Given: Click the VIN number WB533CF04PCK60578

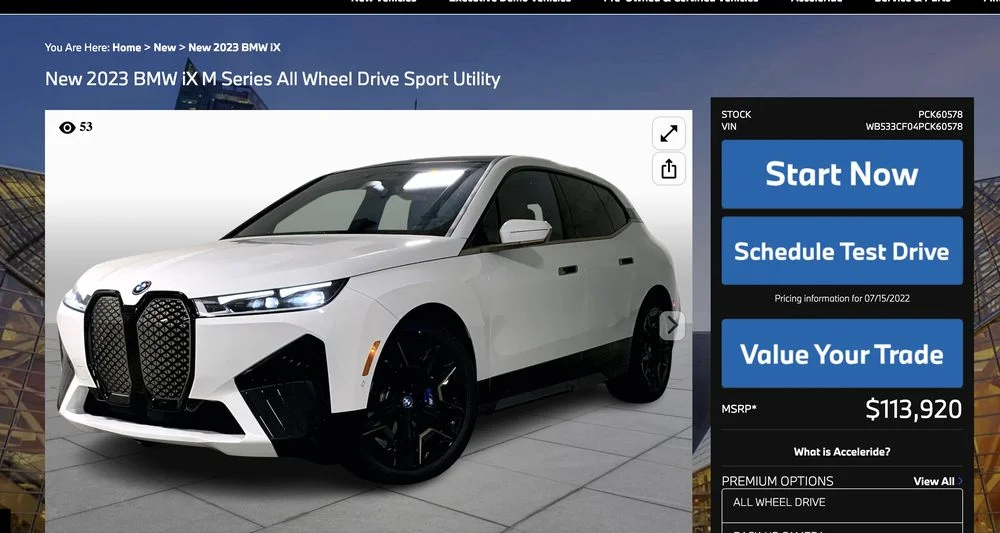Looking at the screenshot, I should tap(914, 127).
